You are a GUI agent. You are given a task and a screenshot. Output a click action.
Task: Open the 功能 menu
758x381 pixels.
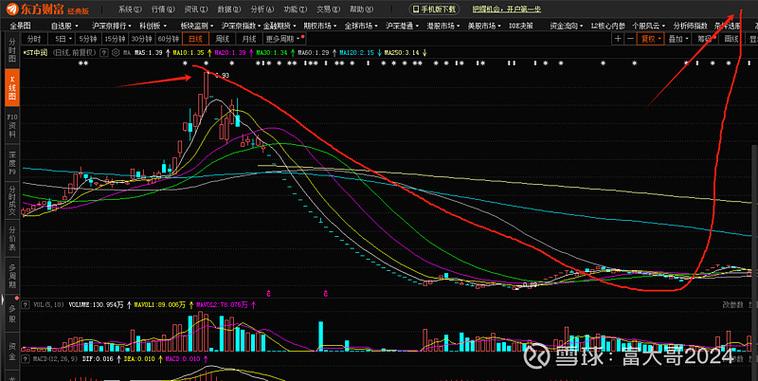pos(295,9)
